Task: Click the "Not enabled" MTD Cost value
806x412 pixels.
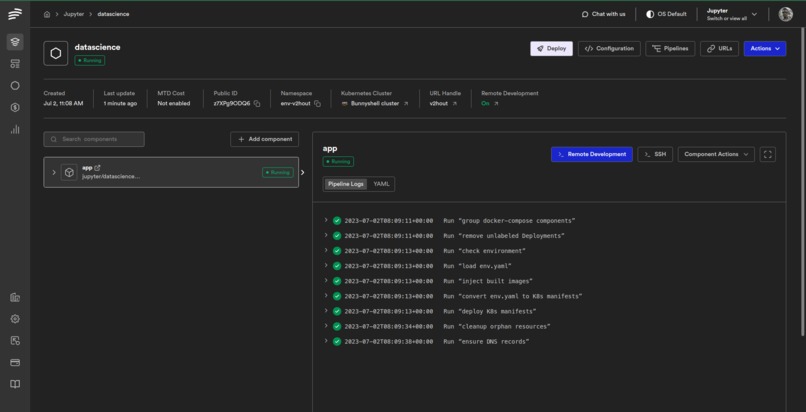Action: pyautogui.click(x=173, y=103)
